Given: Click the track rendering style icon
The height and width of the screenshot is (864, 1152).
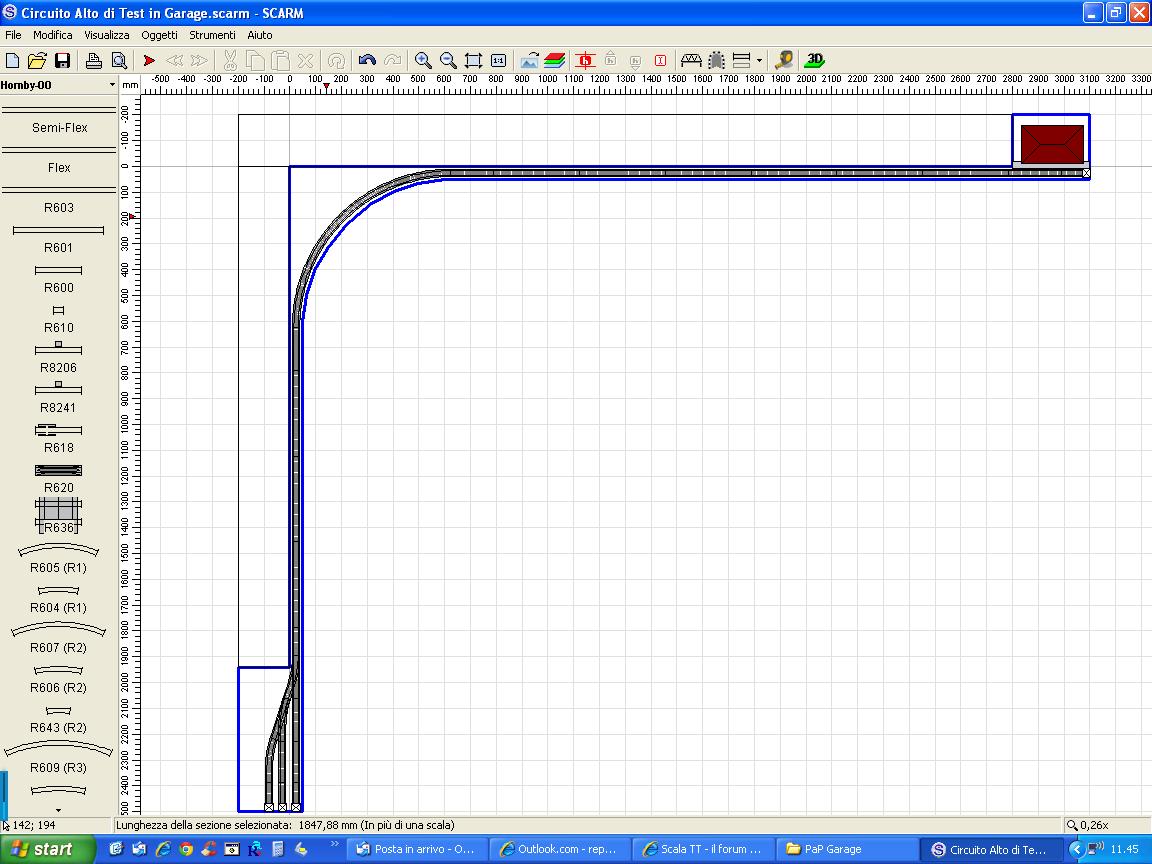Looking at the screenshot, I should point(742,60).
